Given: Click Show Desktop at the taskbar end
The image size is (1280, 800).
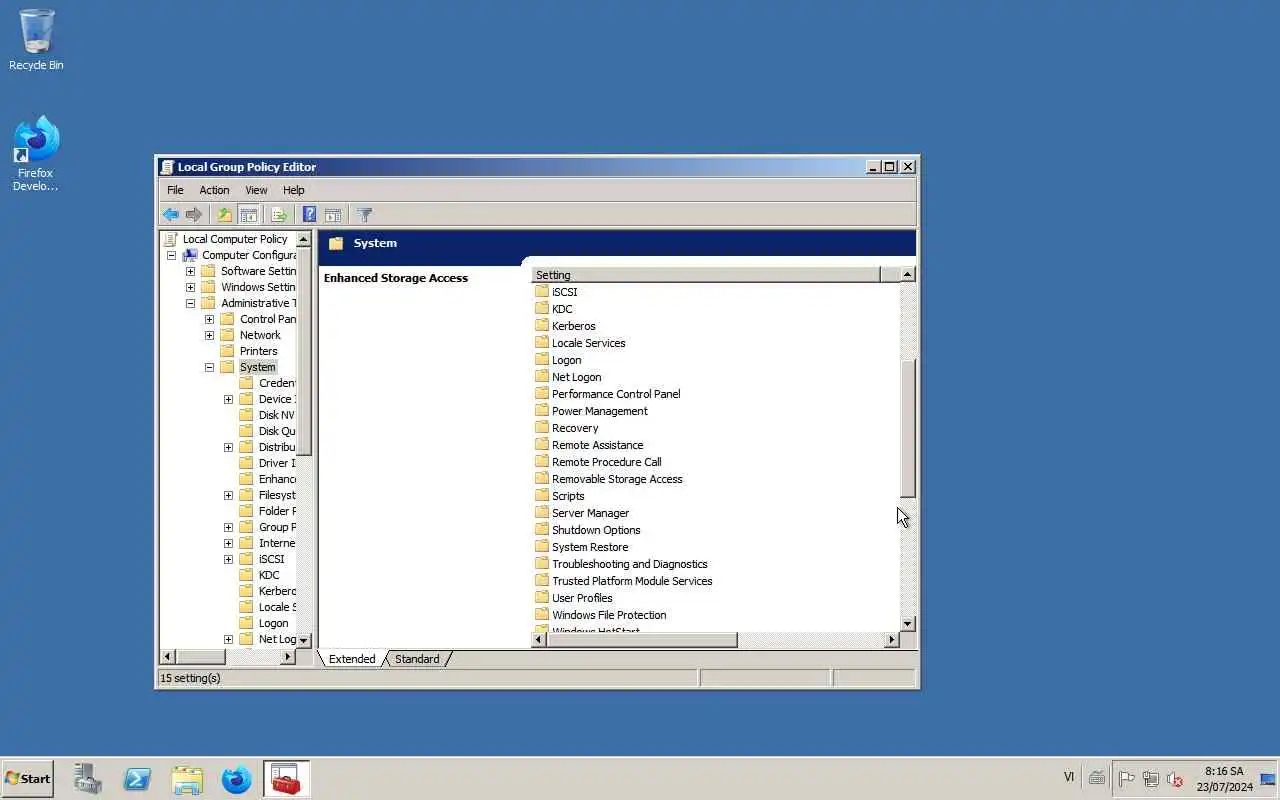Looking at the screenshot, I should 1268,779.
